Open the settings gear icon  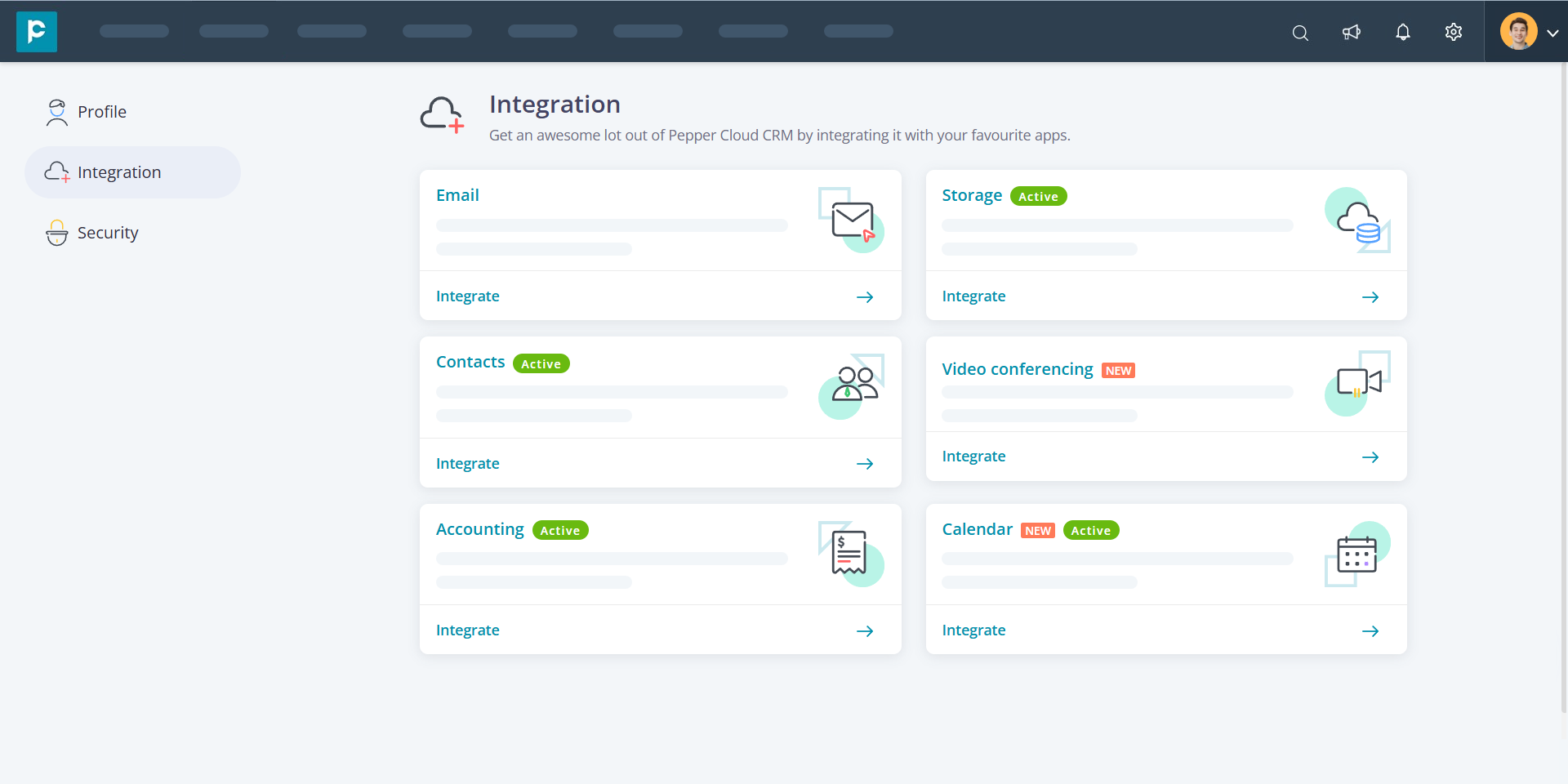pyautogui.click(x=1454, y=32)
